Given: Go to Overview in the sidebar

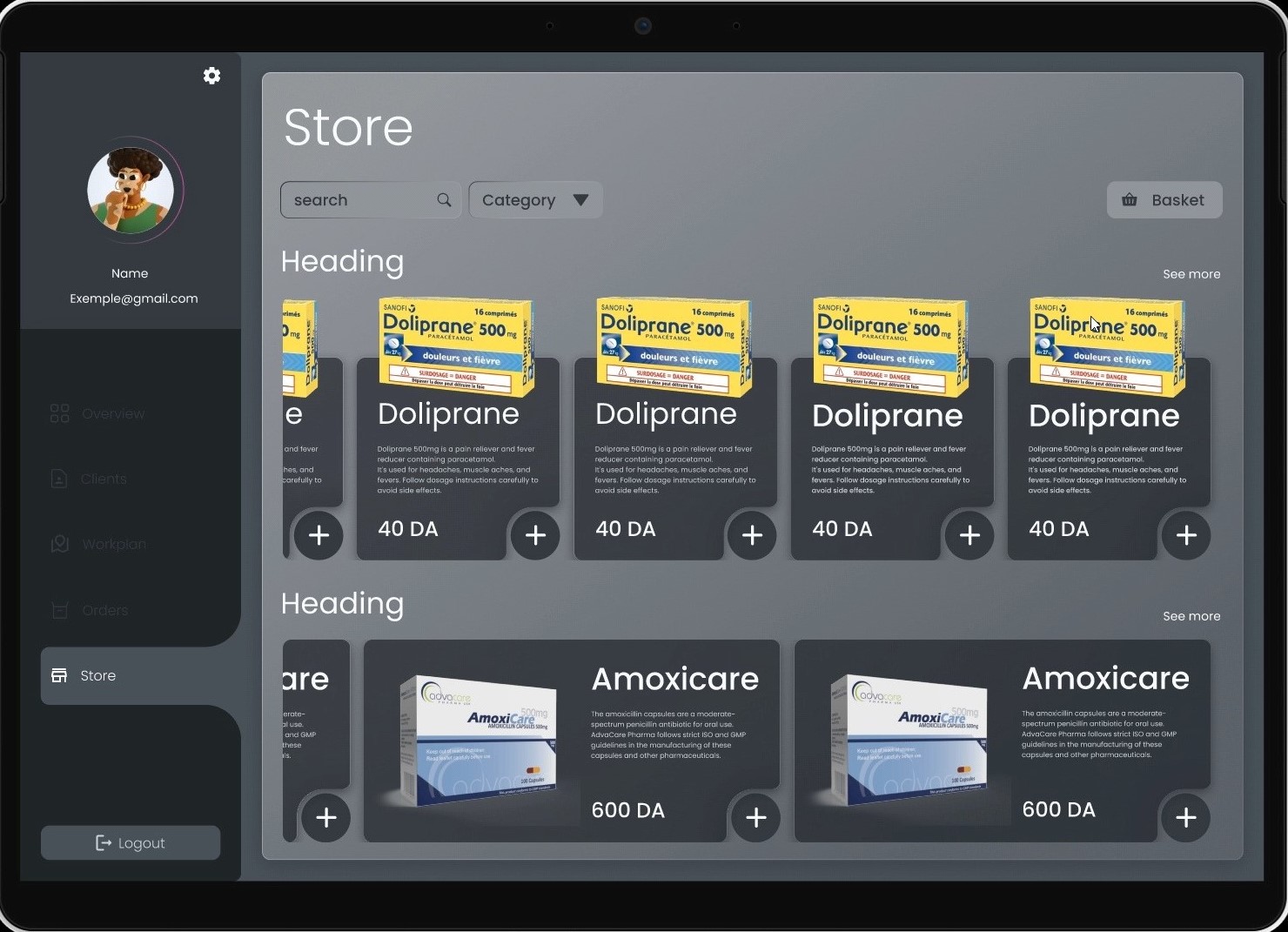Looking at the screenshot, I should pyautogui.click(x=97, y=413).
